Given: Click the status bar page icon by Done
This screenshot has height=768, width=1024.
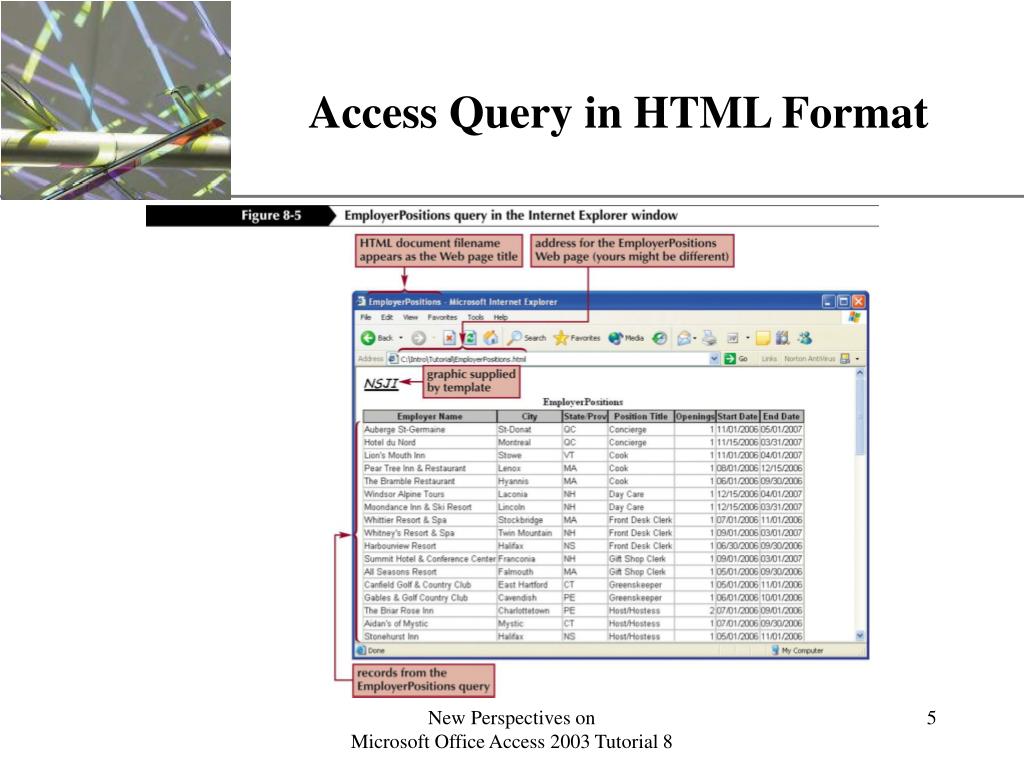Looking at the screenshot, I should coord(361,650).
